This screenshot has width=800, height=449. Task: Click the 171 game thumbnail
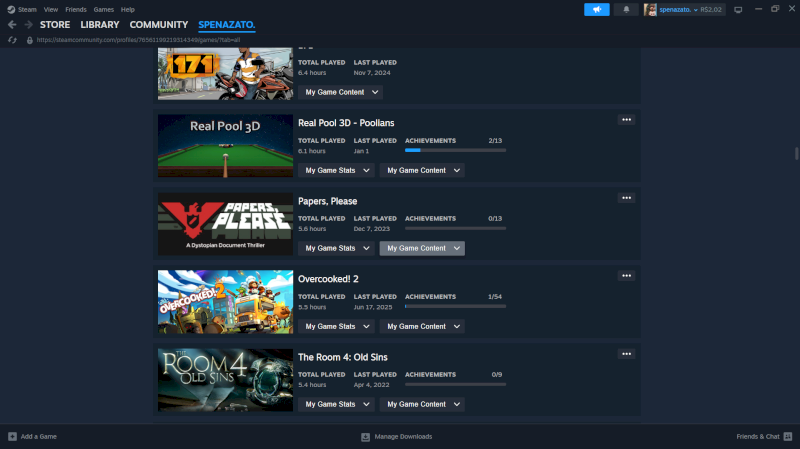coord(226,73)
